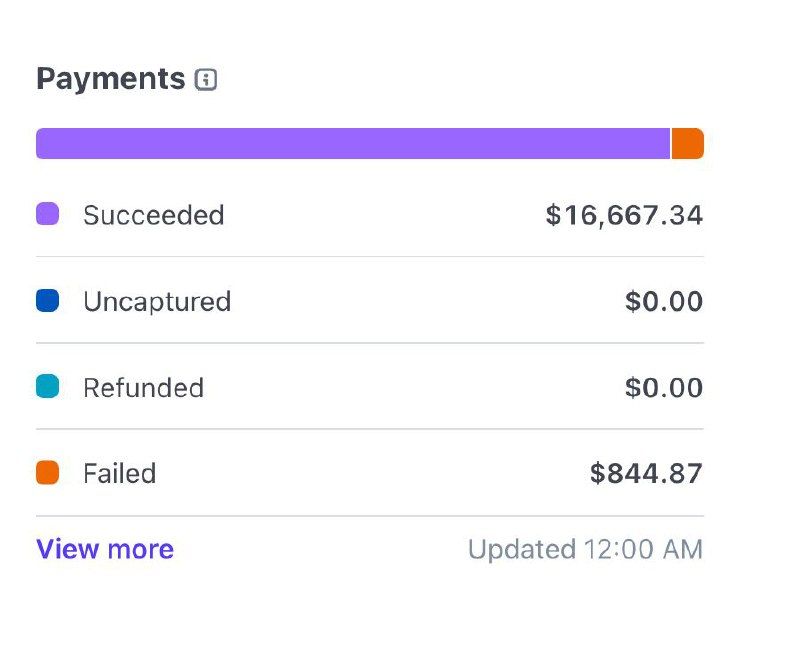Click the Uncaptured $0.00 amount
This screenshot has height=652, width=800.
pyautogui.click(x=664, y=302)
